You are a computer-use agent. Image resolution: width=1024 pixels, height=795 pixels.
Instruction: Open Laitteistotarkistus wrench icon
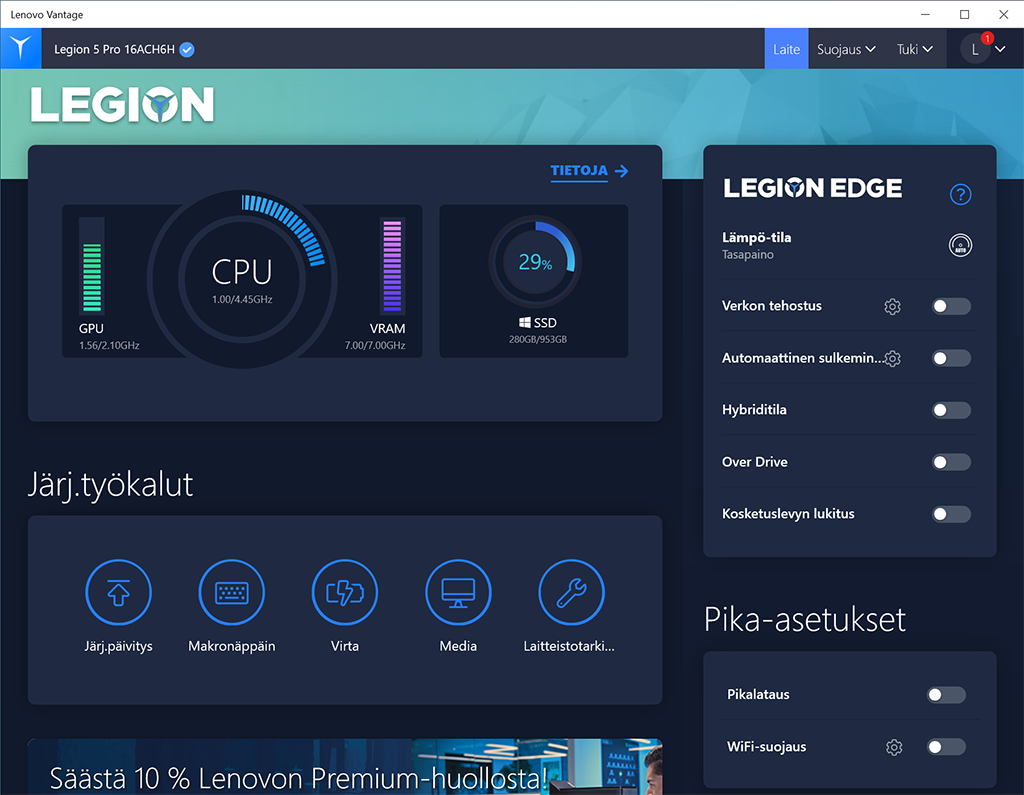point(571,592)
